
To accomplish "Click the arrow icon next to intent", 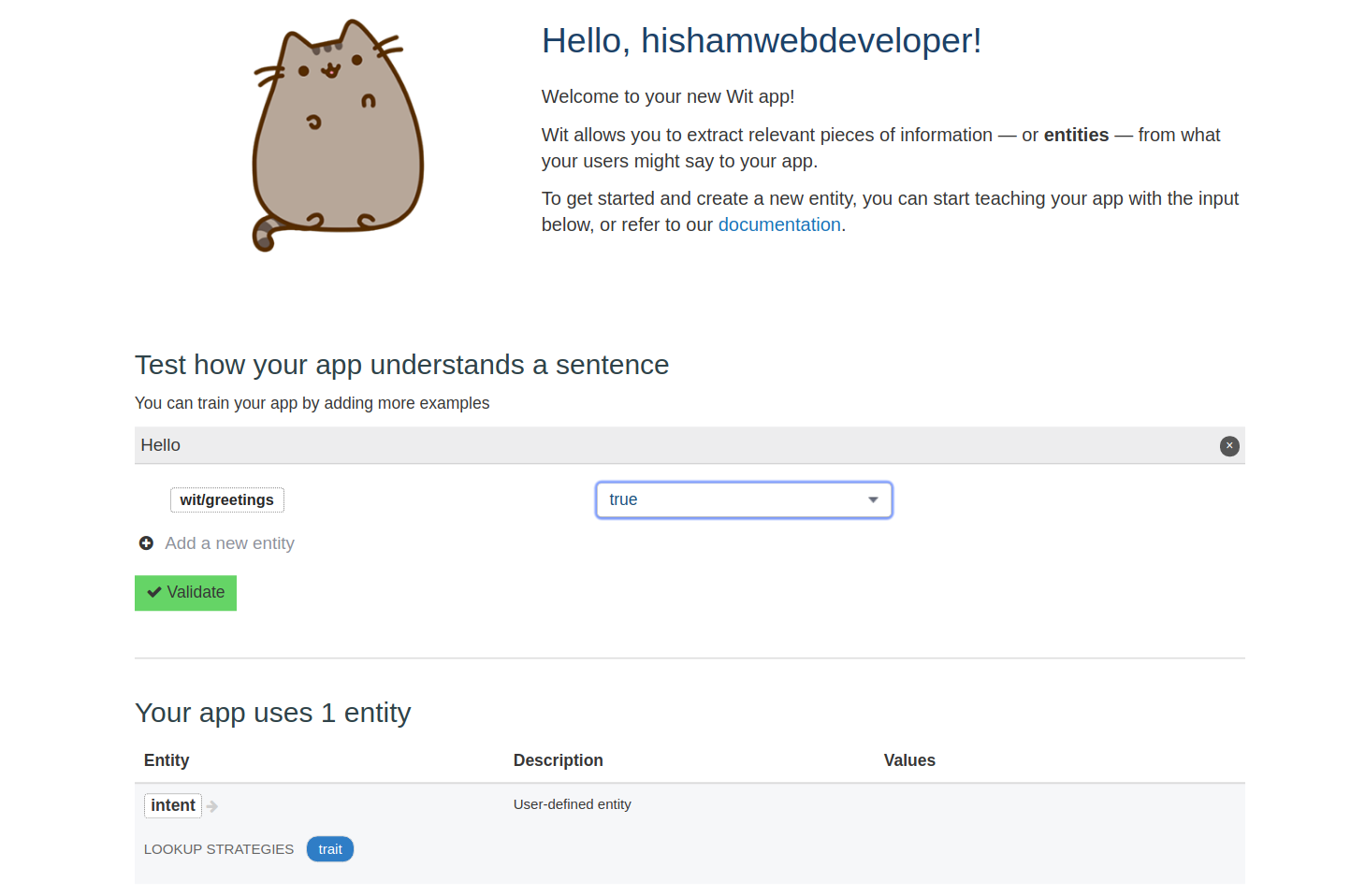I will pos(212,806).
